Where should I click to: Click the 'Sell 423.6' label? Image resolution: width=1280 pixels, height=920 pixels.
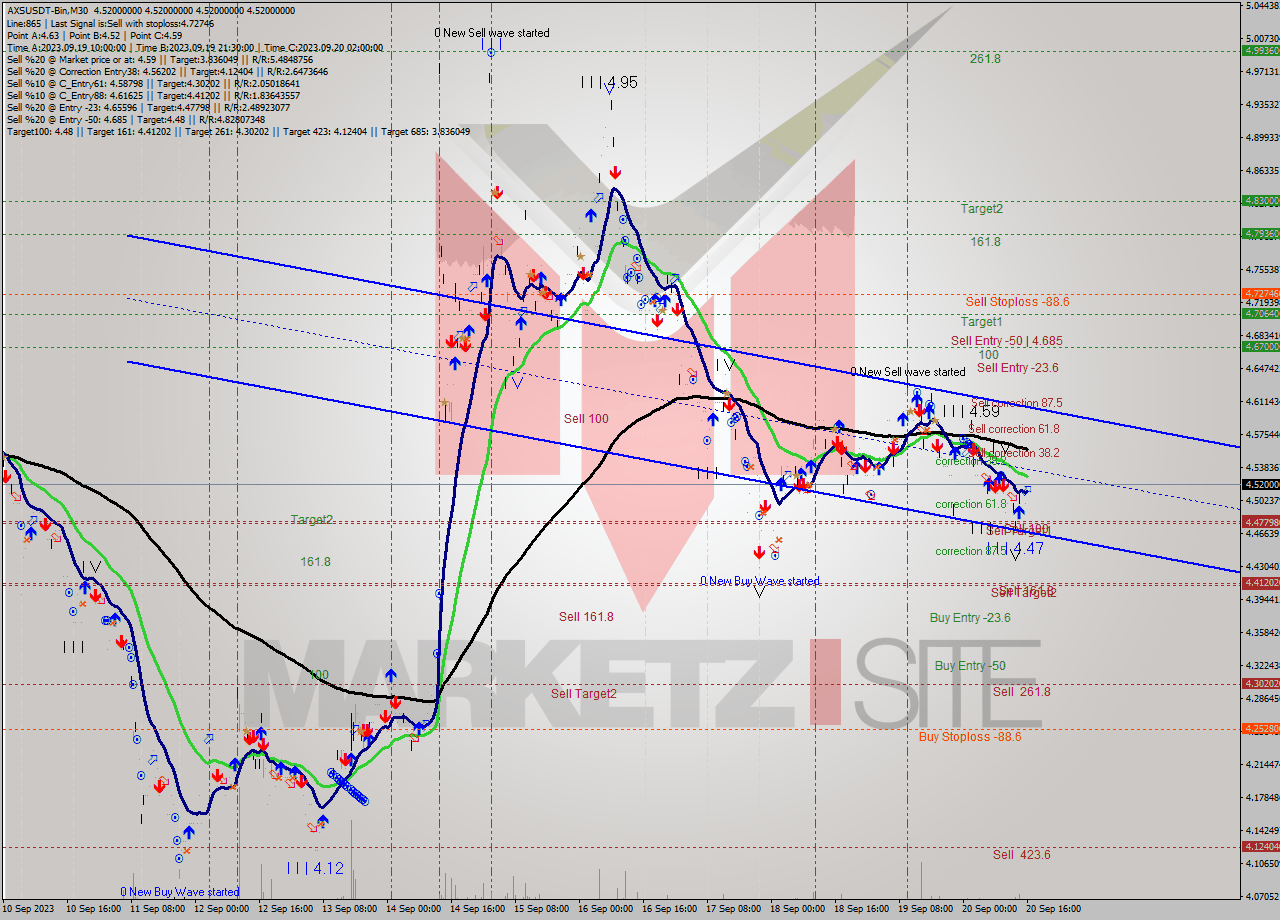point(1022,855)
